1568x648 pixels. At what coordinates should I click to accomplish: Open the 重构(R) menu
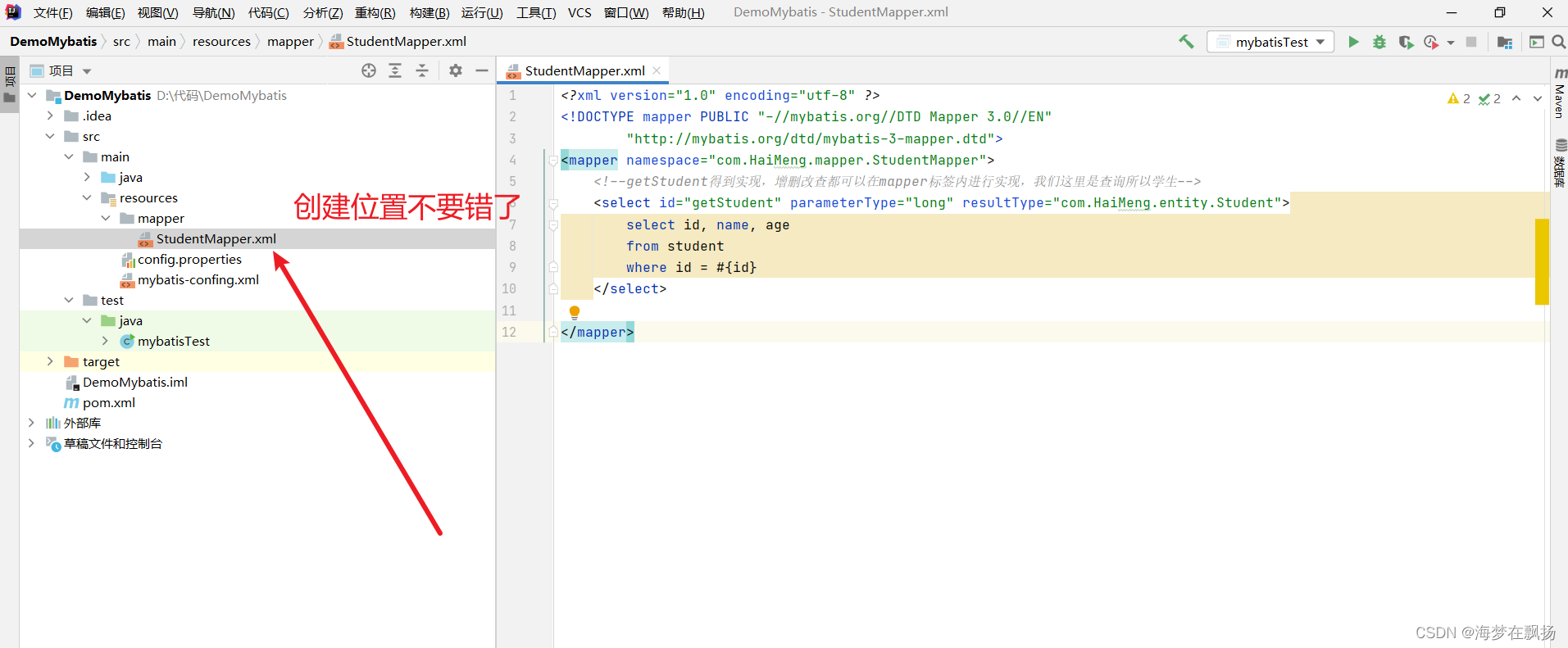tap(375, 12)
